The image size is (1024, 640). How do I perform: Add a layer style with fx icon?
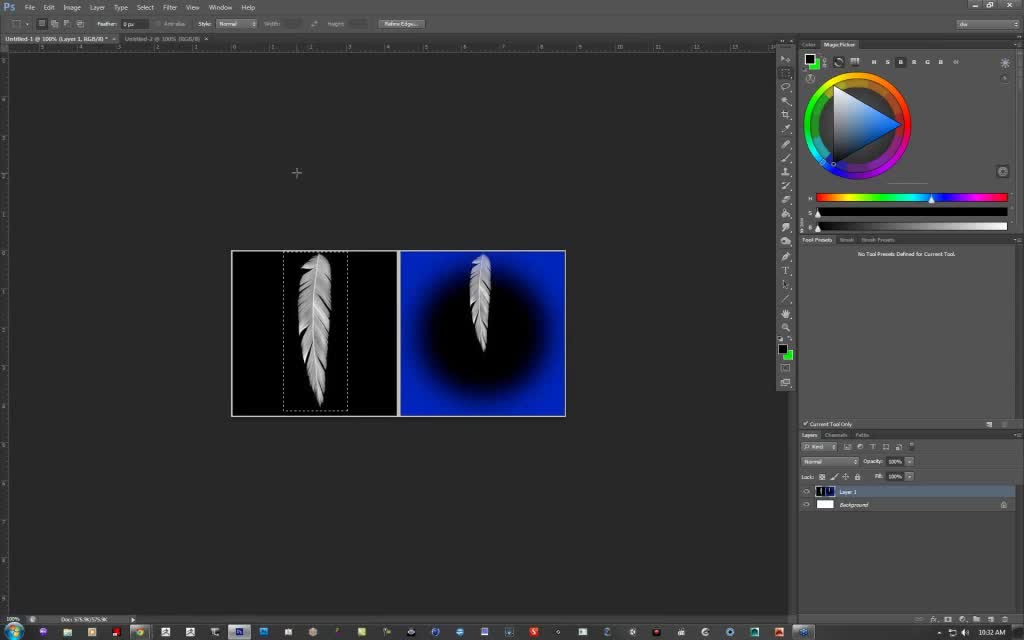(x=934, y=621)
